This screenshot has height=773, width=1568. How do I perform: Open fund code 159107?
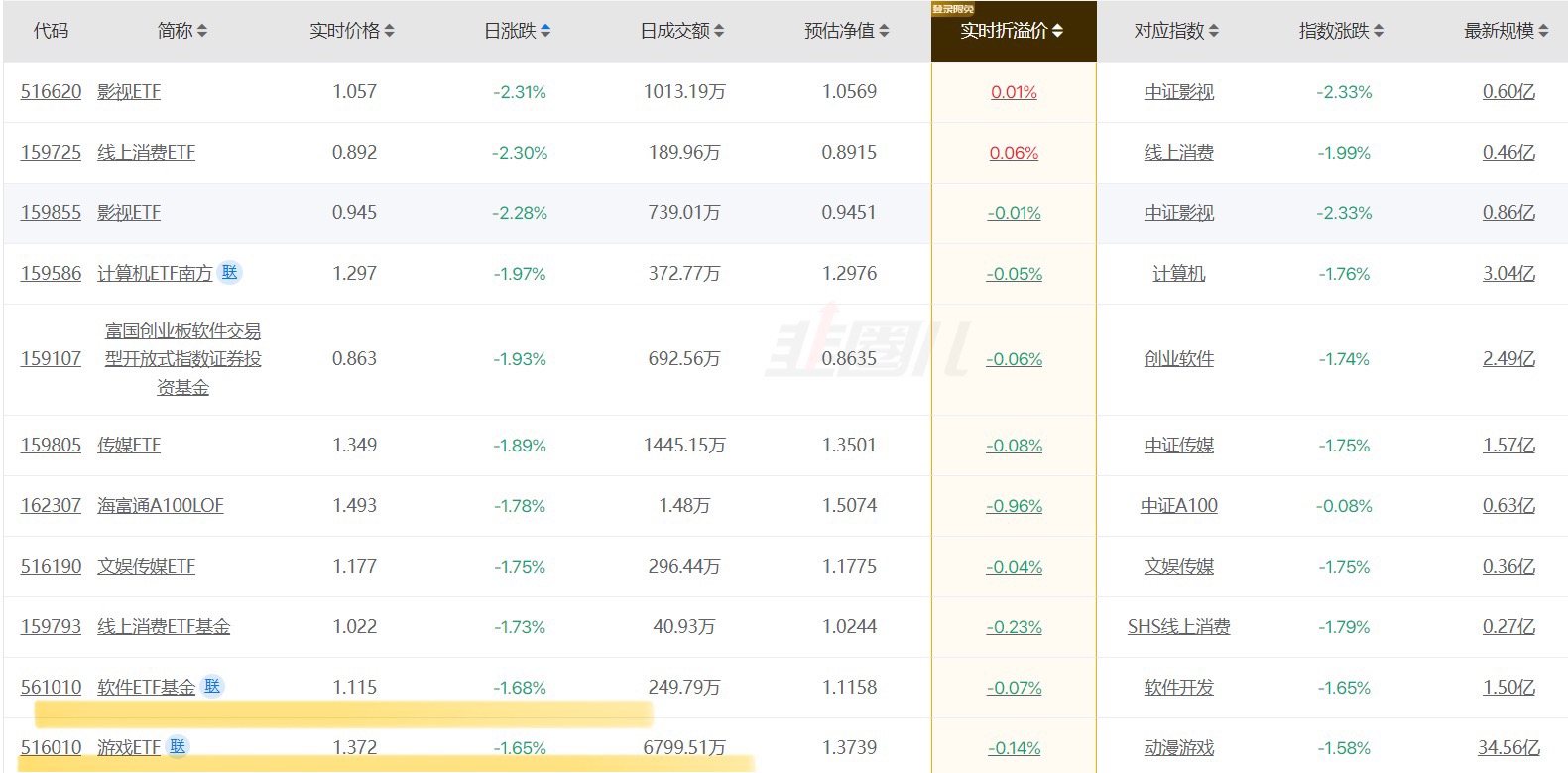[x=52, y=359]
